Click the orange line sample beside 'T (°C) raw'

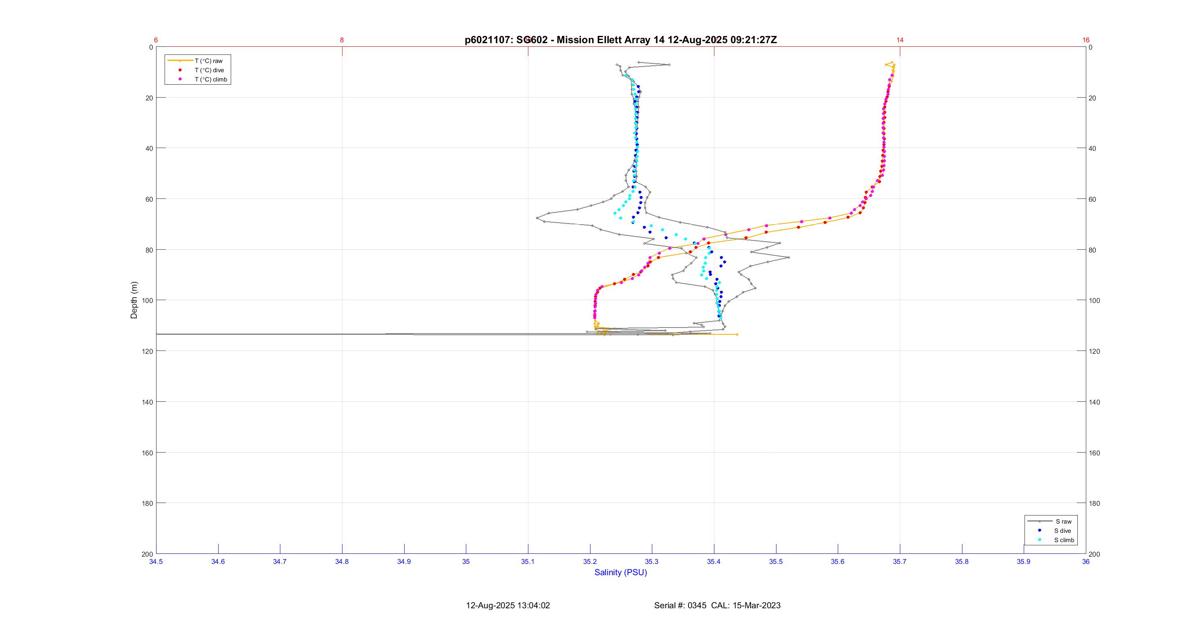coord(179,61)
